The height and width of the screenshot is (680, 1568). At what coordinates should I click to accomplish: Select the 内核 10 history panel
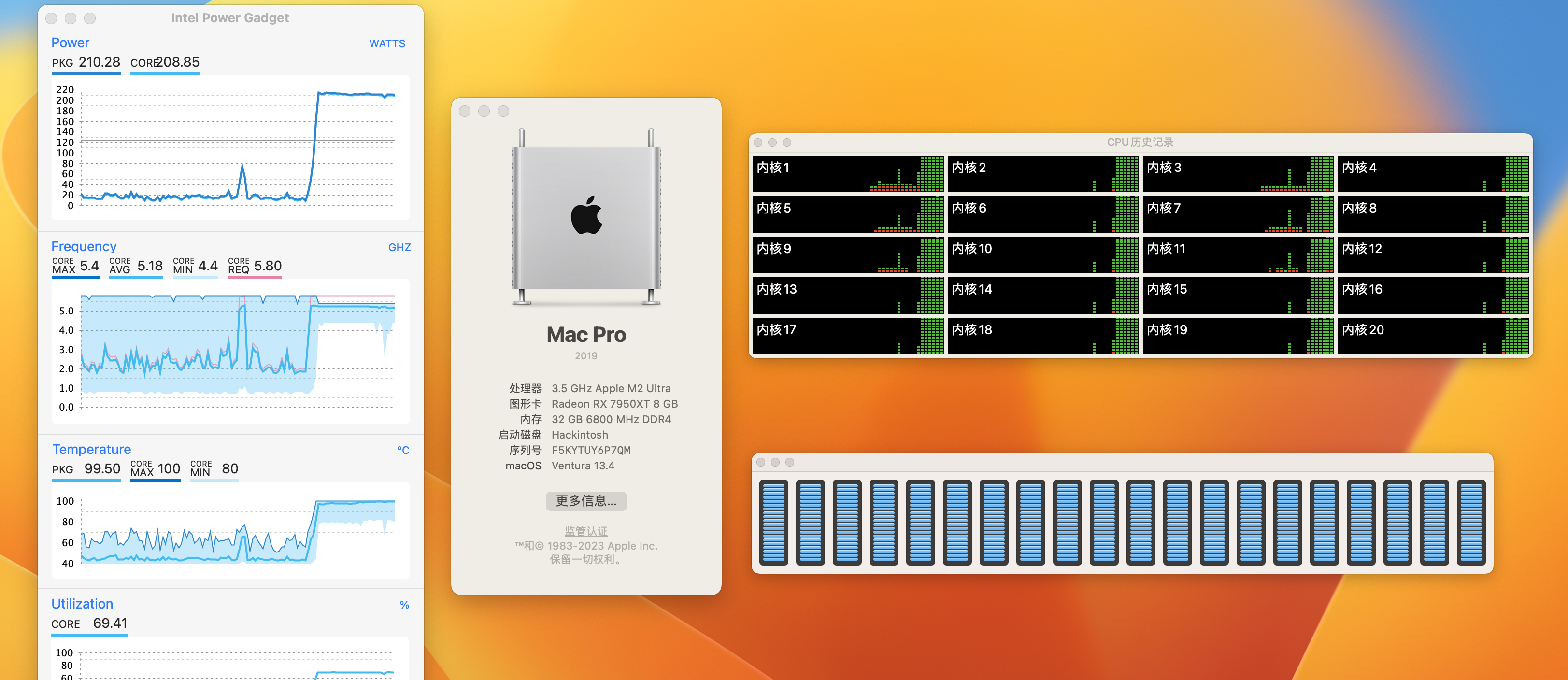1043,255
